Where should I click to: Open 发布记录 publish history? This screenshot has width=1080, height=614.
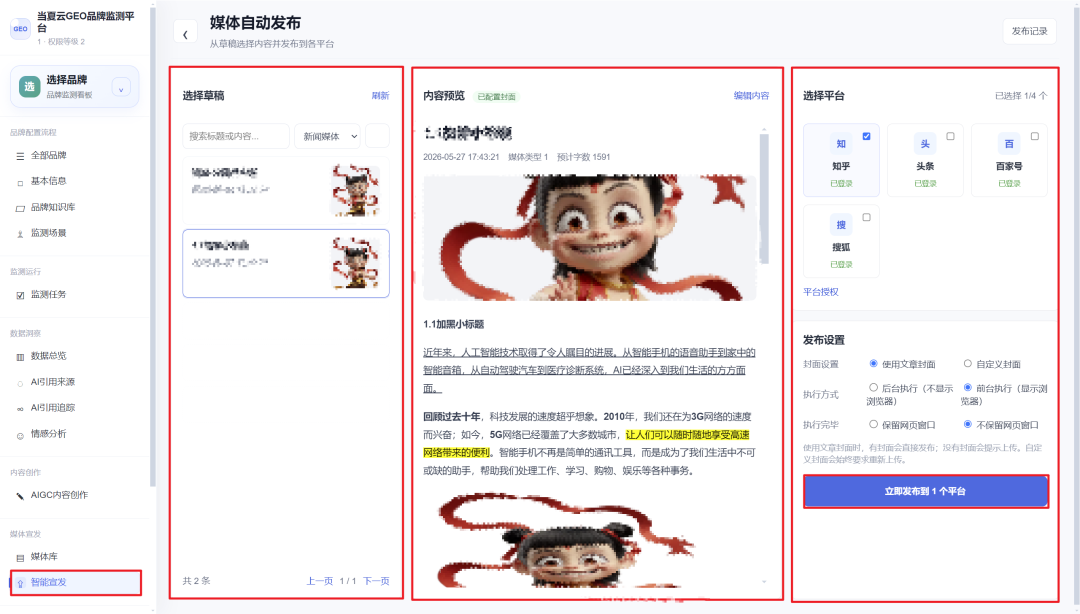pyautogui.click(x=1029, y=31)
